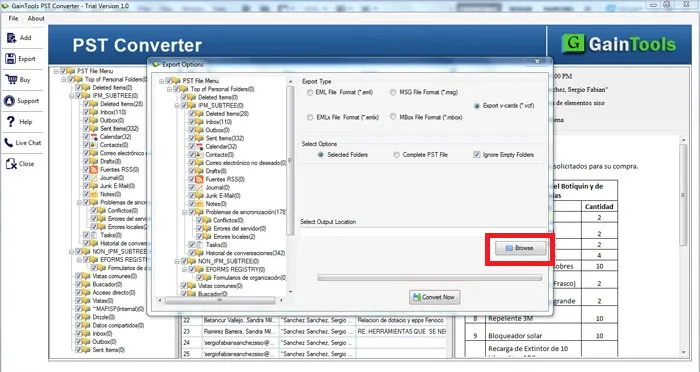Viewport: 700px width, 372px height.
Task: Click the Browse button
Action: (521, 248)
